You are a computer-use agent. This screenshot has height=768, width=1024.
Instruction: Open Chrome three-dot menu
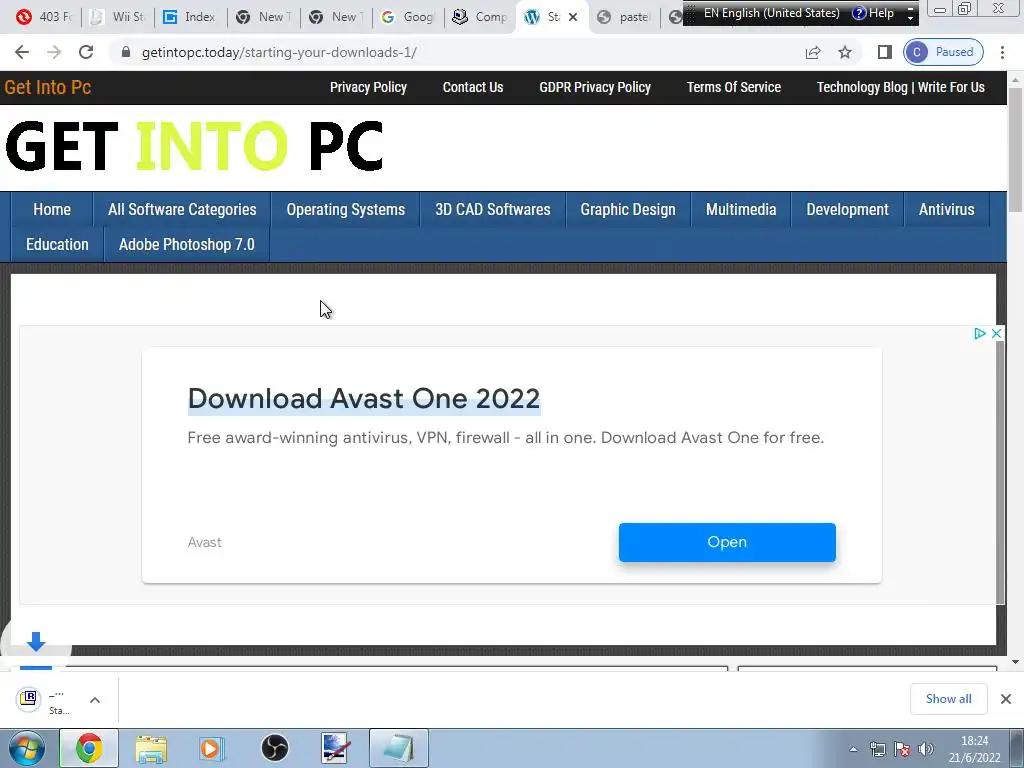click(1002, 52)
